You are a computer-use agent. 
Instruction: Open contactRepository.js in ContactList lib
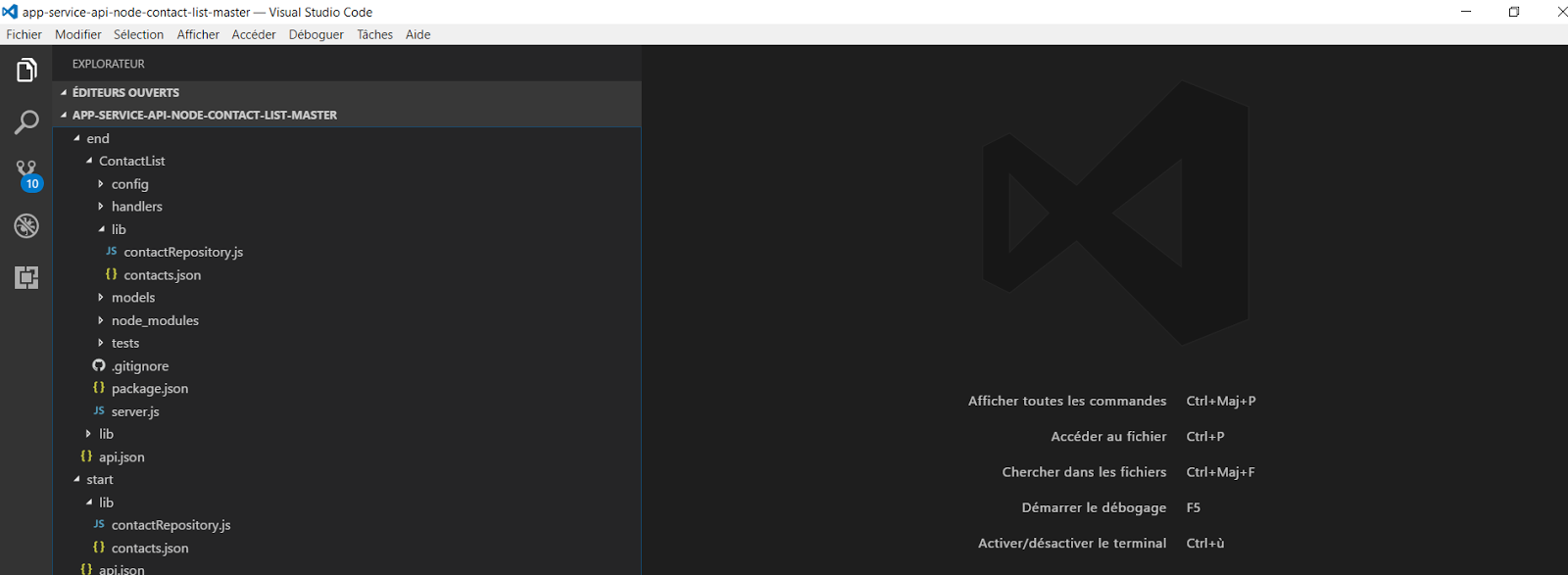(183, 252)
